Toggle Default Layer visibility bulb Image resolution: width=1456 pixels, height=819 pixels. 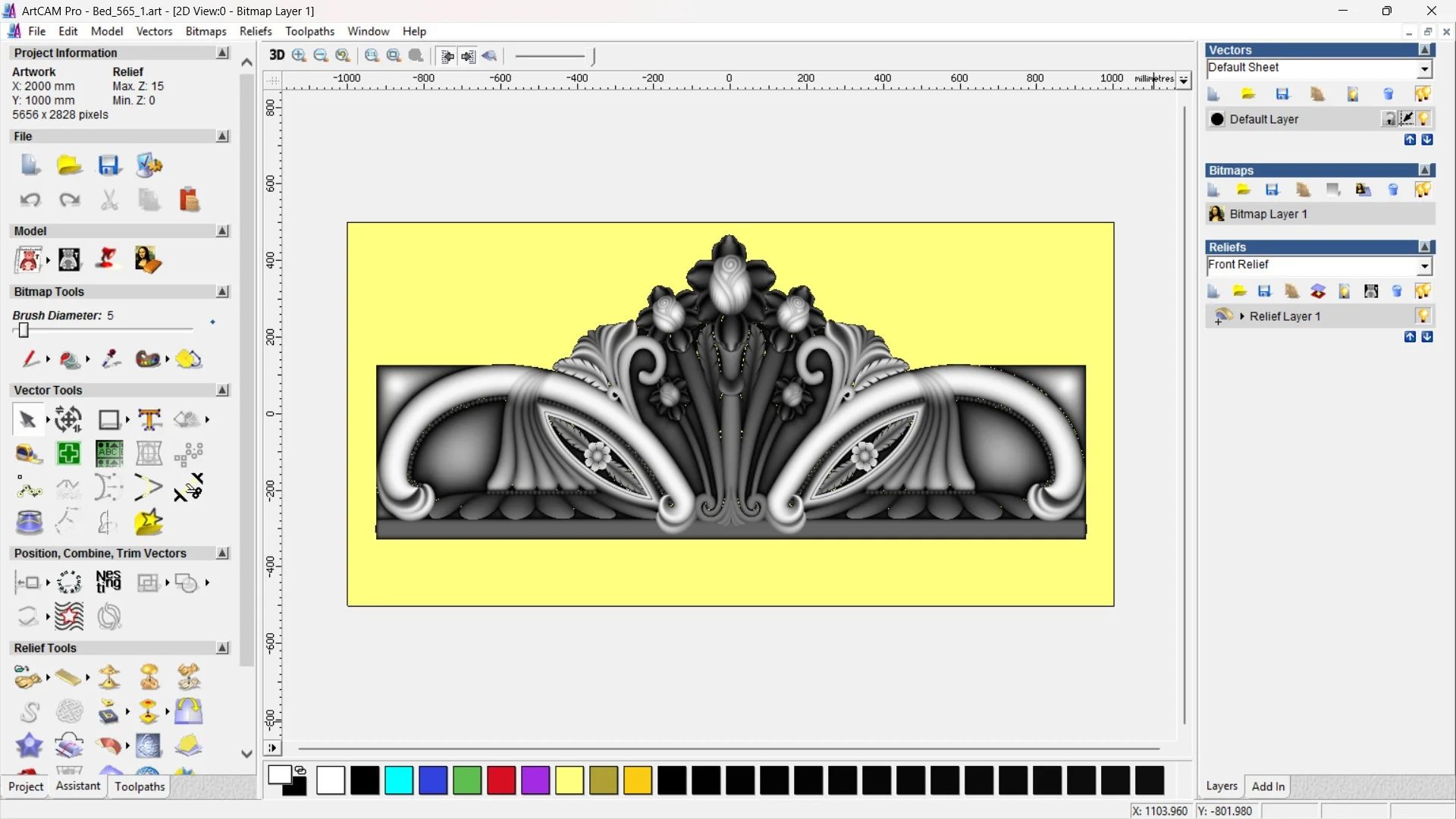[x=1424, y=119]
